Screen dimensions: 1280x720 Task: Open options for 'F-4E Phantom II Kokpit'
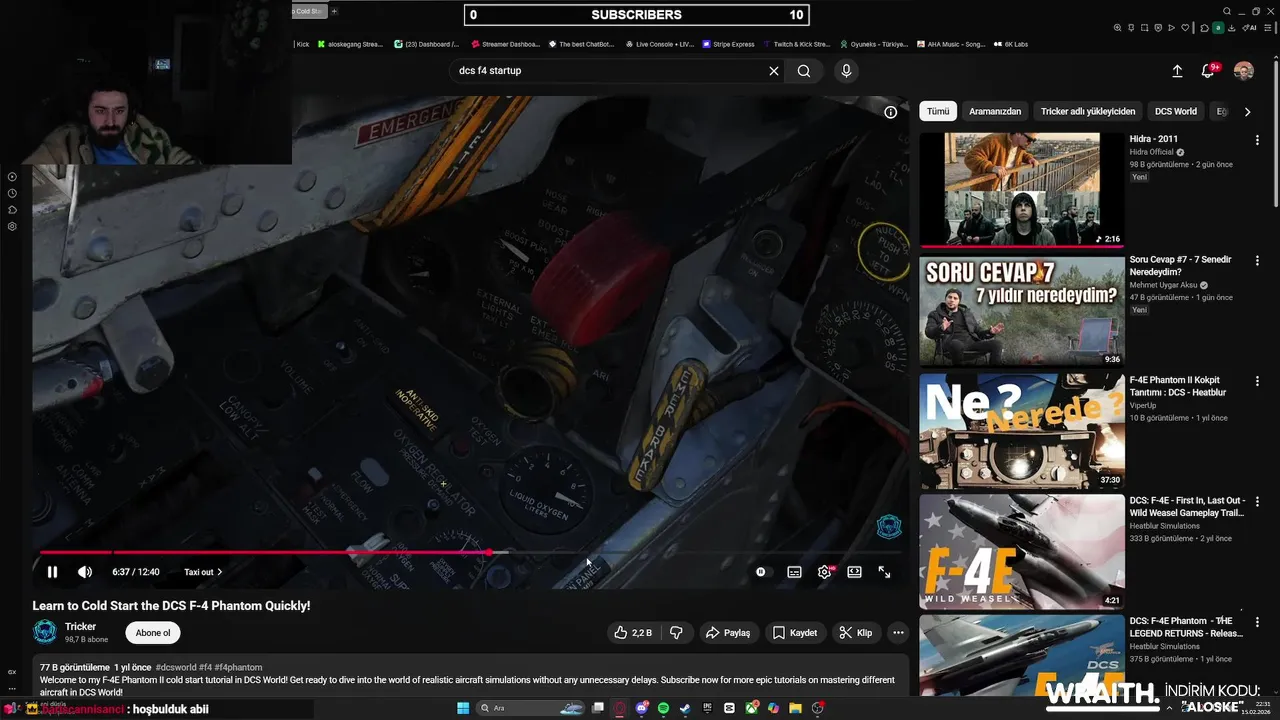(1257, 381)
